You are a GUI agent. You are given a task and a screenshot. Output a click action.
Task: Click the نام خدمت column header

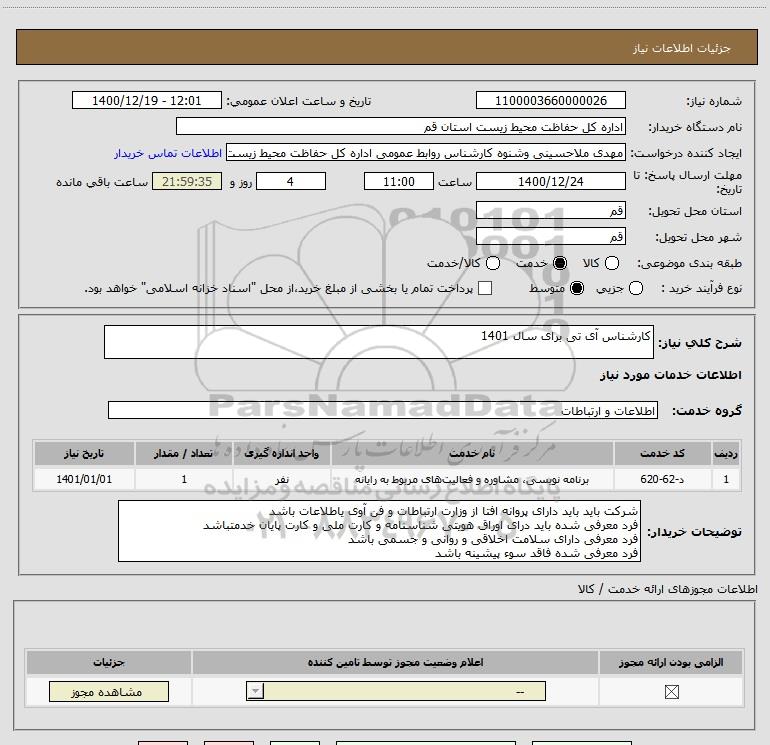[x=472, y=453]
